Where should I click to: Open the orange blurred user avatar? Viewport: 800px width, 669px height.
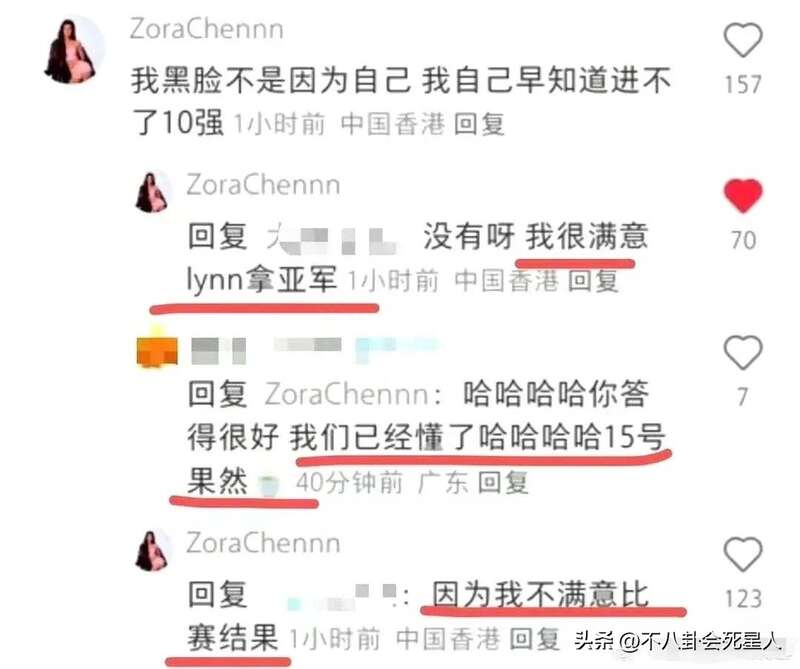click(x=157, y=349)
